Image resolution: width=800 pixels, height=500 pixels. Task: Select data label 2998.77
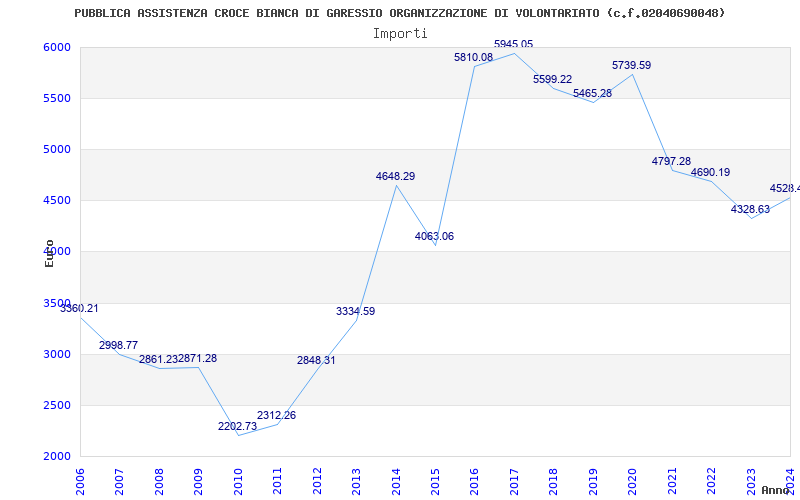coord(118,345)
